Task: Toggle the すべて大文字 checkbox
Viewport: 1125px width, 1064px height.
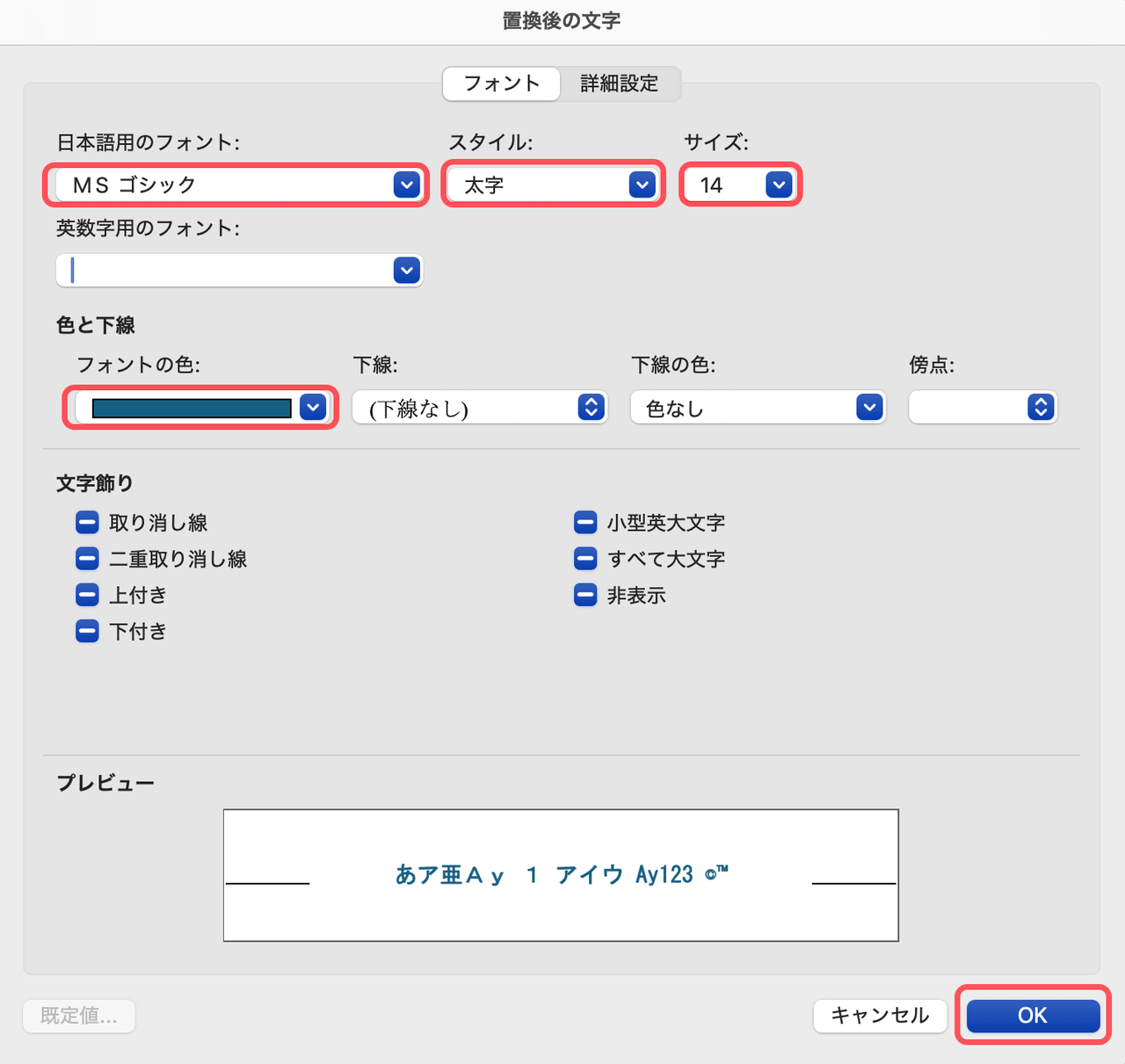Action: tap(585, 558)
